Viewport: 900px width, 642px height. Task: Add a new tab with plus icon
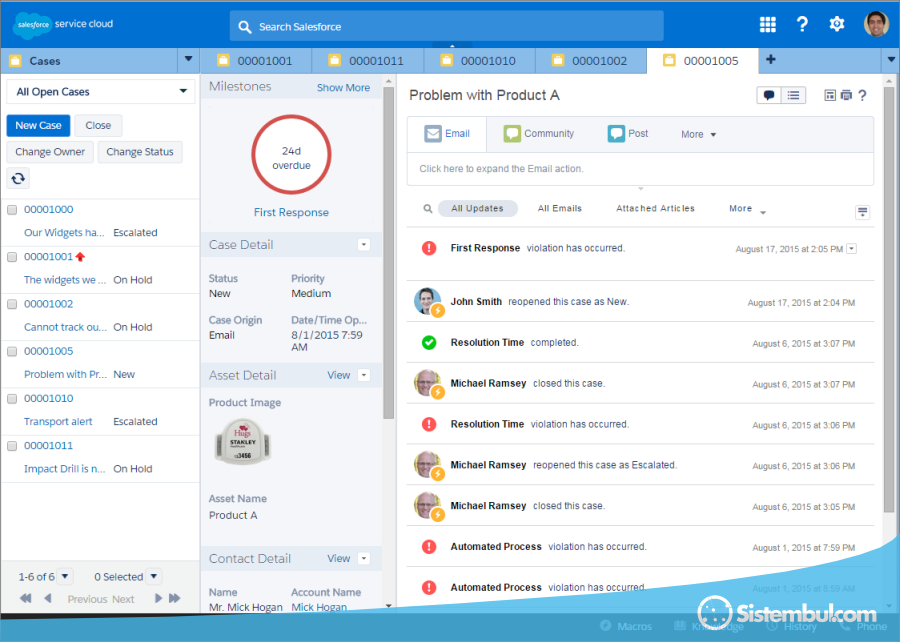click(x=771, y=60)
